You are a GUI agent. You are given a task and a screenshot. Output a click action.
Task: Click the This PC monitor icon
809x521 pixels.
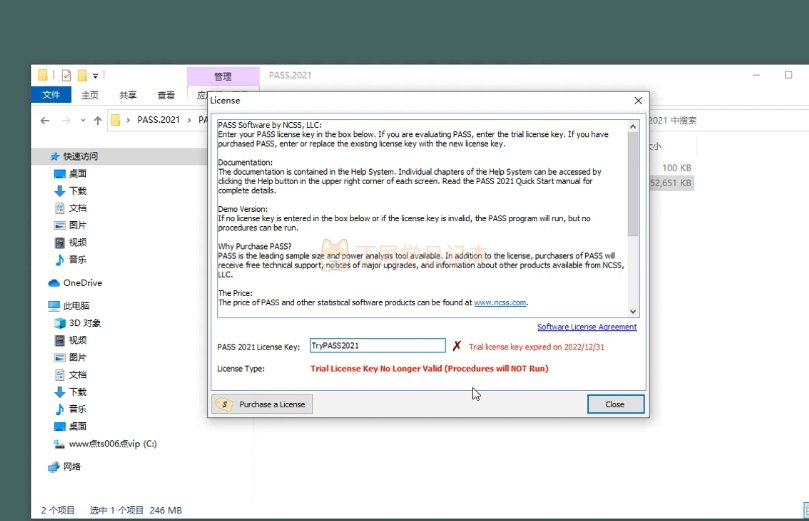pos(54,306)
